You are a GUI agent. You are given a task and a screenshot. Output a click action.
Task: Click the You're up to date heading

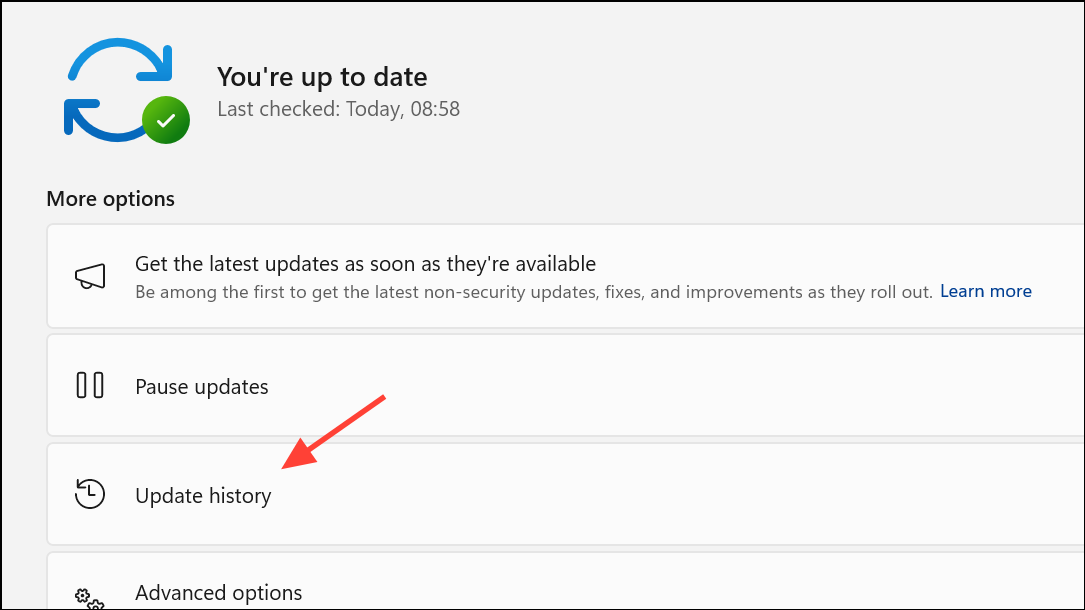pyautogui.click(x=322, y=76)
